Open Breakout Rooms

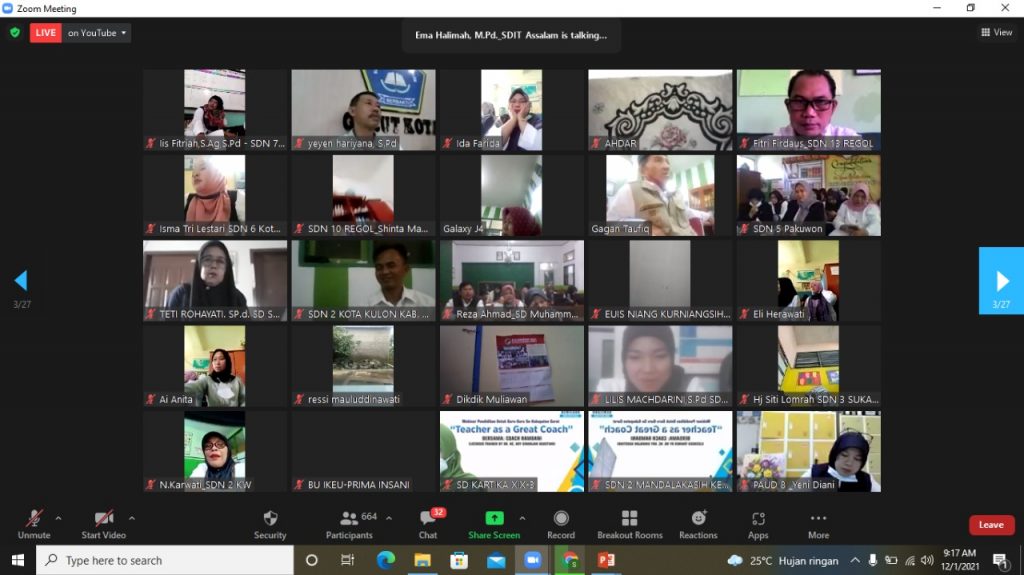(x=629, y=523)
